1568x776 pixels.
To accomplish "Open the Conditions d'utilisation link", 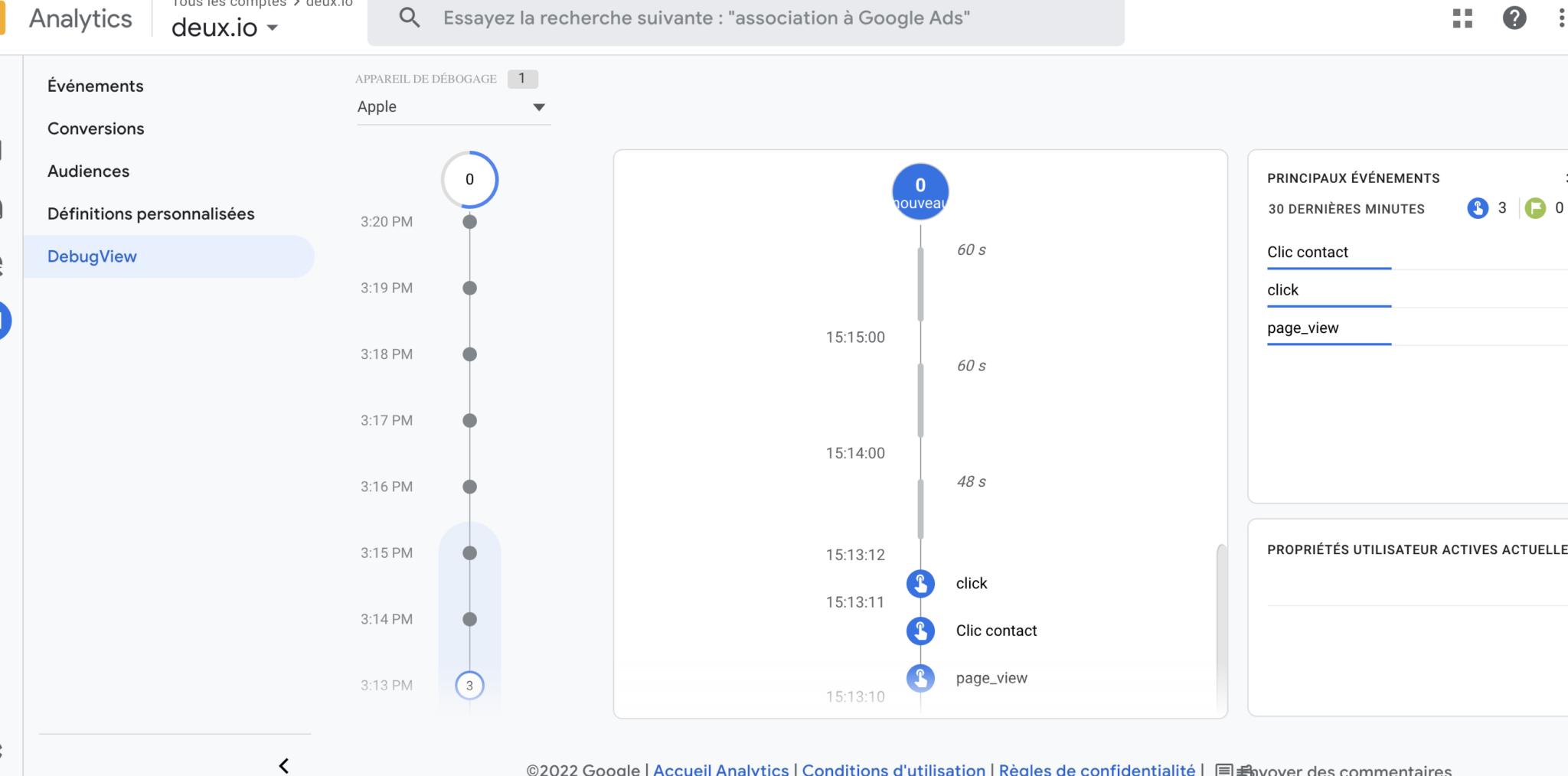I will [893, 770].
